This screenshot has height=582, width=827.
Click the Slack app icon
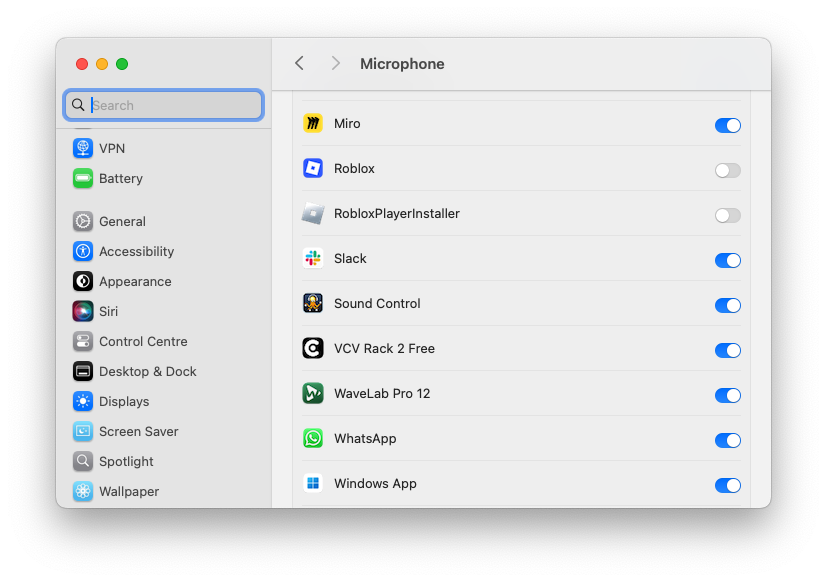[x=313, y=259]
